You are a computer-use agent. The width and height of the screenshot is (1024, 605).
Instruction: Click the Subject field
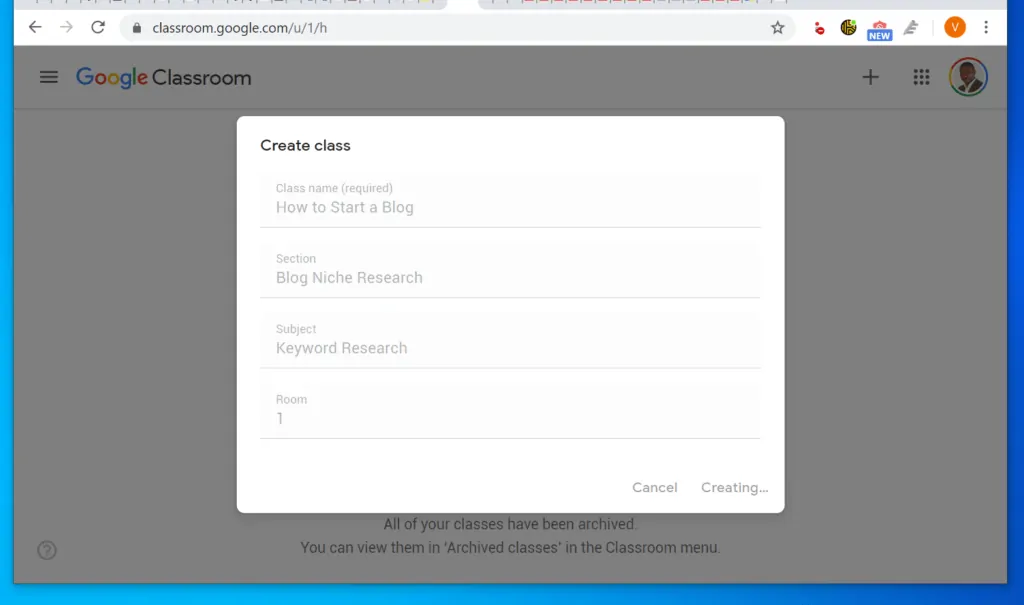[x=511, y=347]
